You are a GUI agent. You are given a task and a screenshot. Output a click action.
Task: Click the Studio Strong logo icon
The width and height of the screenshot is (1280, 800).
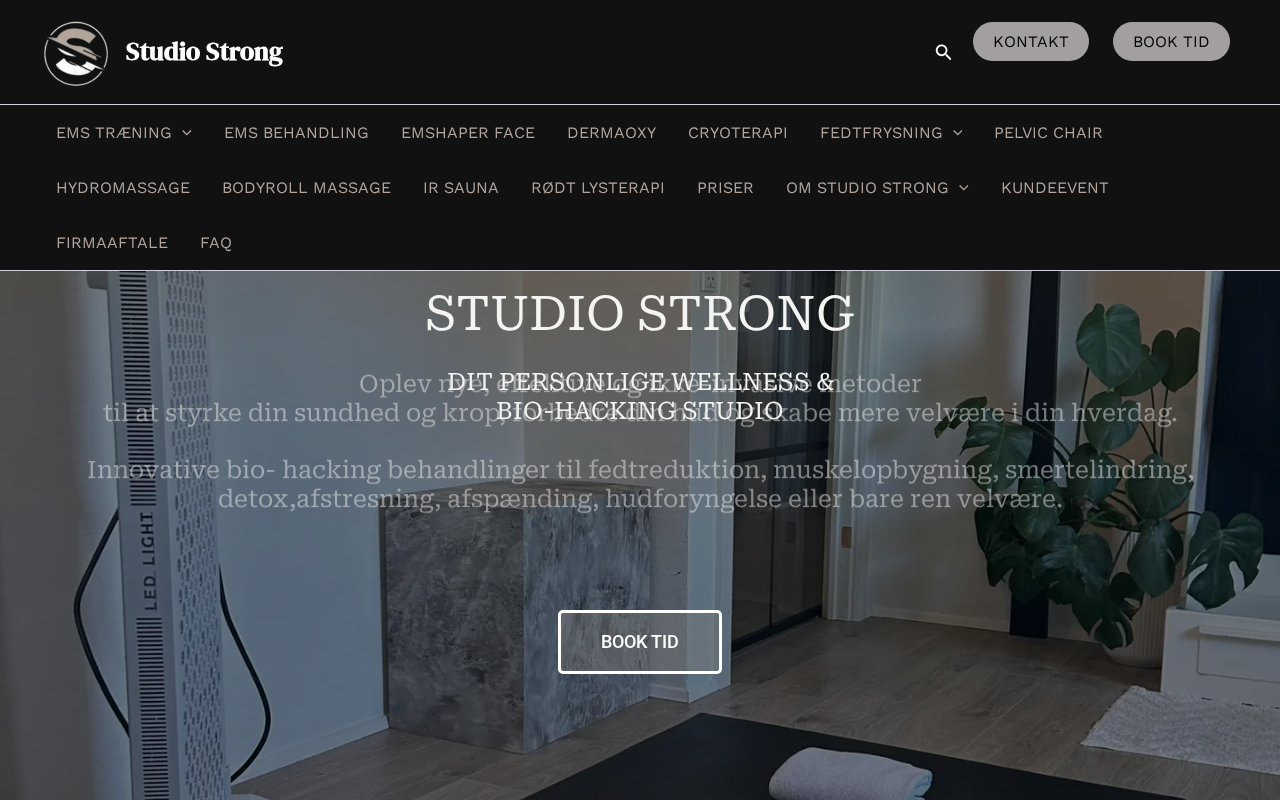coord(76,53)
